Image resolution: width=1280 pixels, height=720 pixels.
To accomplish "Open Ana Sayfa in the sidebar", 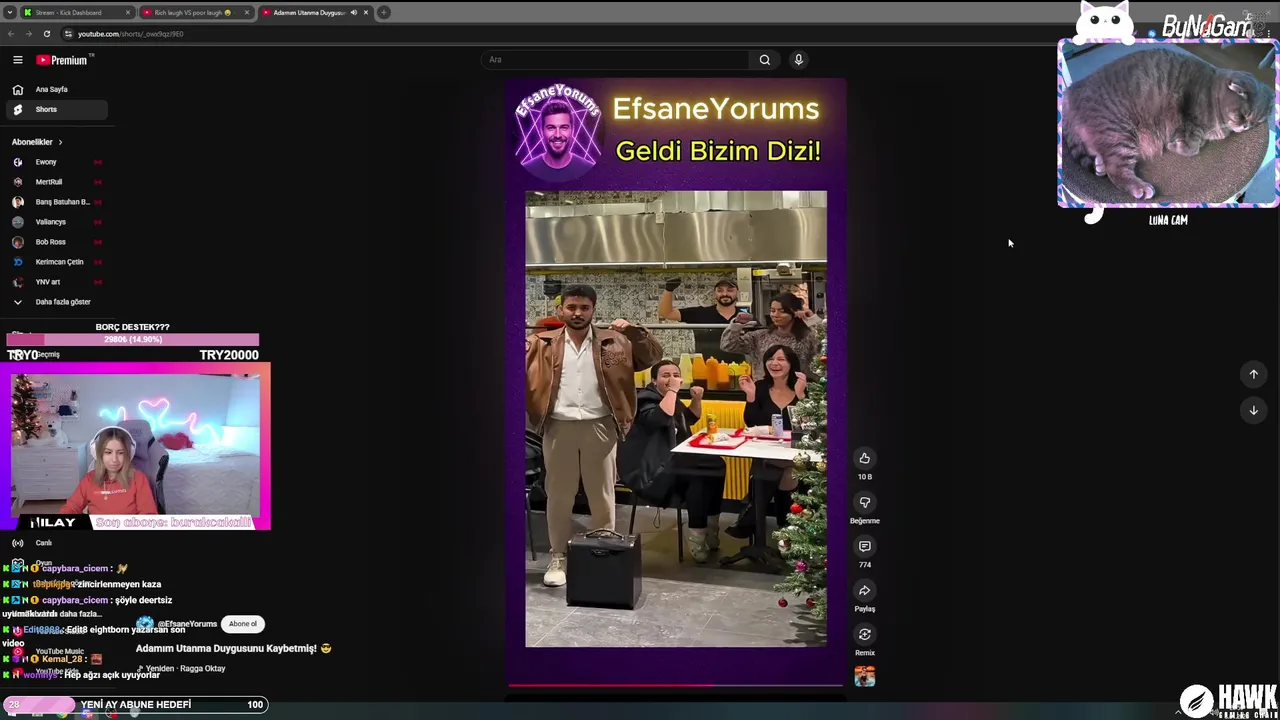I will coord(57,89).
